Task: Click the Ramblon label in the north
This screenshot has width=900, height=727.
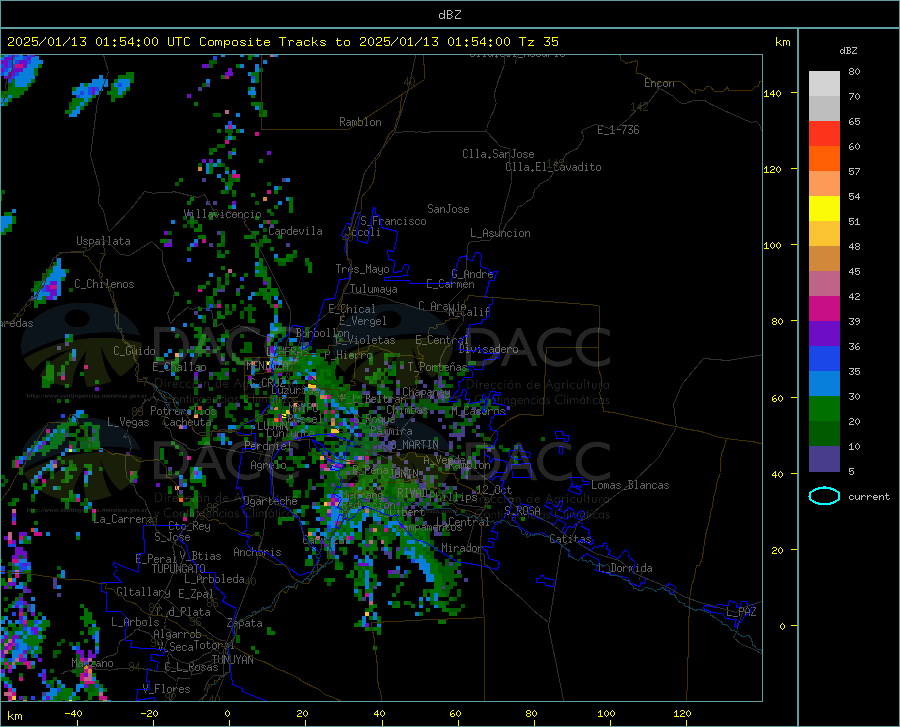Action: point(360,122)
